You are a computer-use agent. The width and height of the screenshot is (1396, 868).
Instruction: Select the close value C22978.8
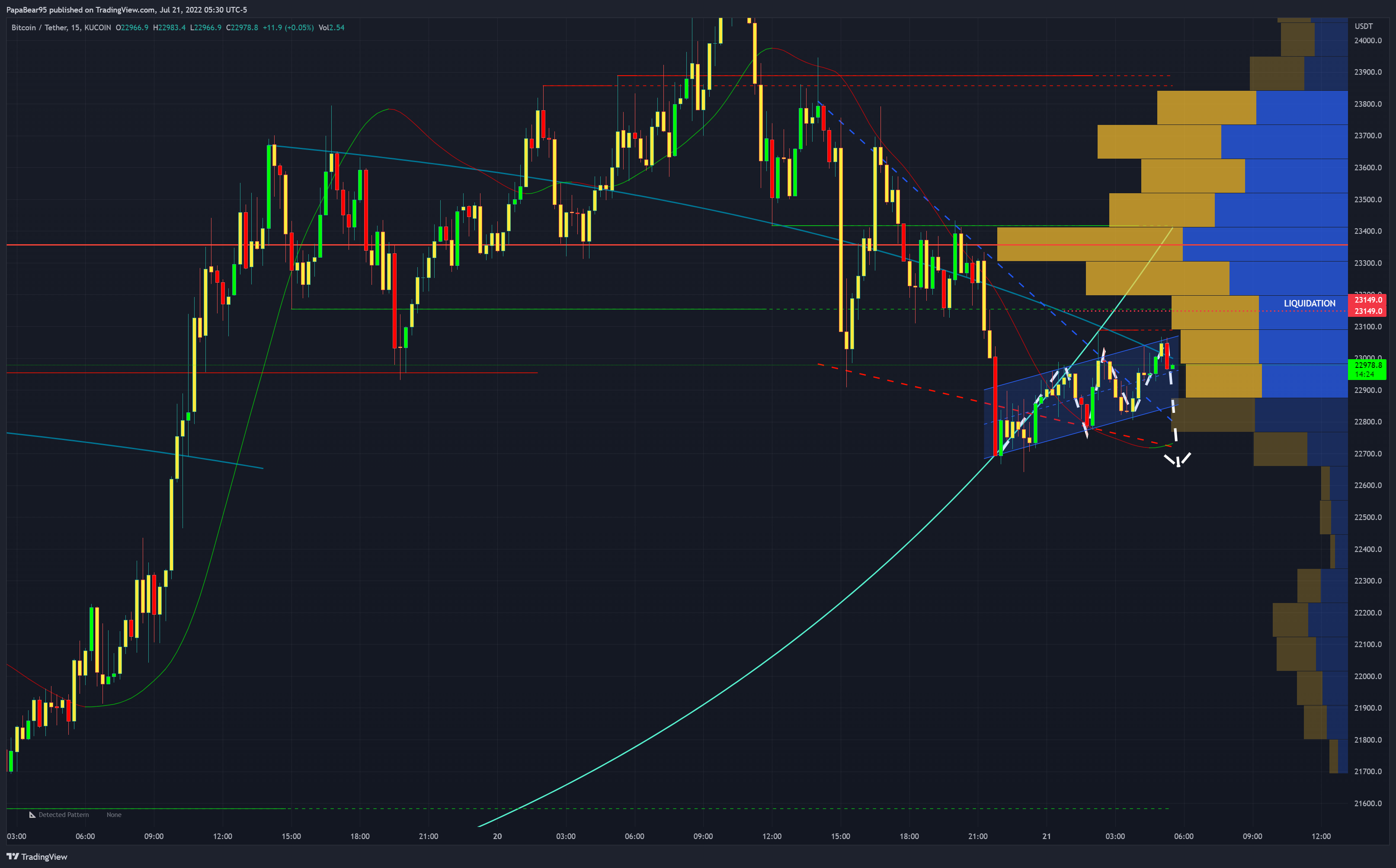(242, 28)
